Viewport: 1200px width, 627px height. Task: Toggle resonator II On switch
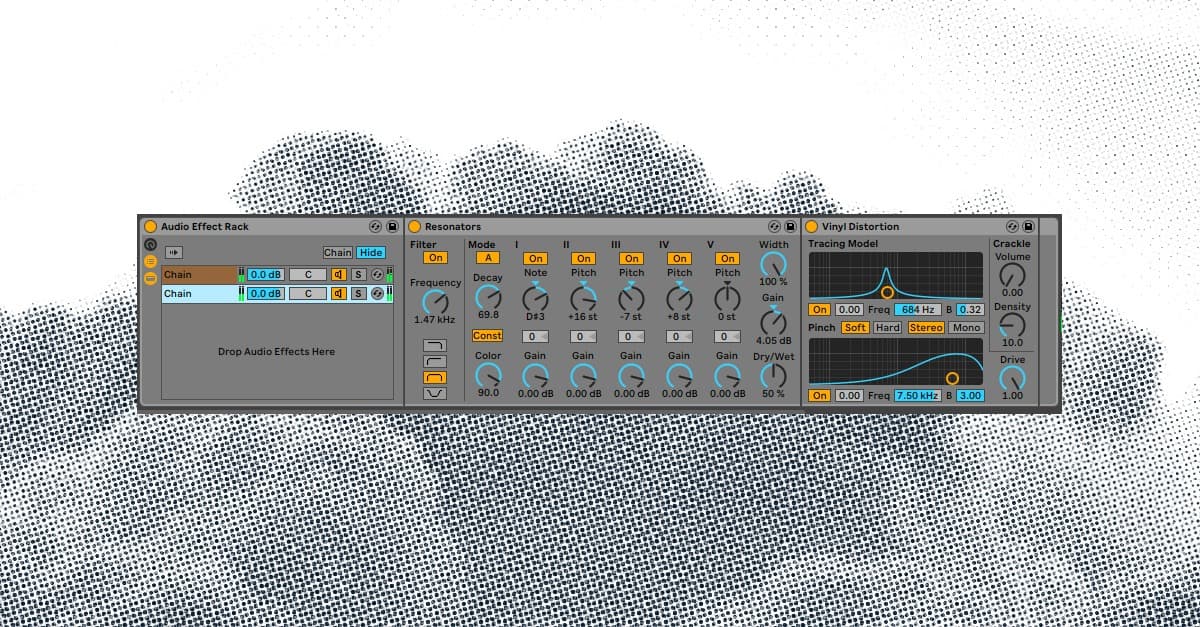[584, 258]
